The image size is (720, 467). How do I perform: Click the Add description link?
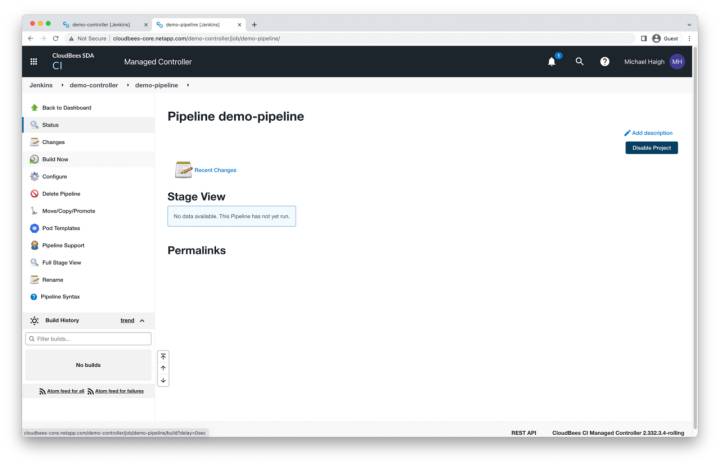click(648, 132)
